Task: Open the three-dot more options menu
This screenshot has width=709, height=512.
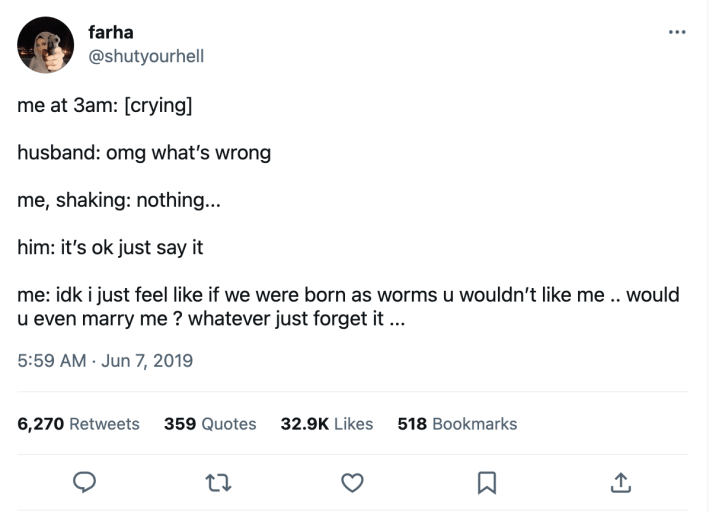Action: point(678,32)
